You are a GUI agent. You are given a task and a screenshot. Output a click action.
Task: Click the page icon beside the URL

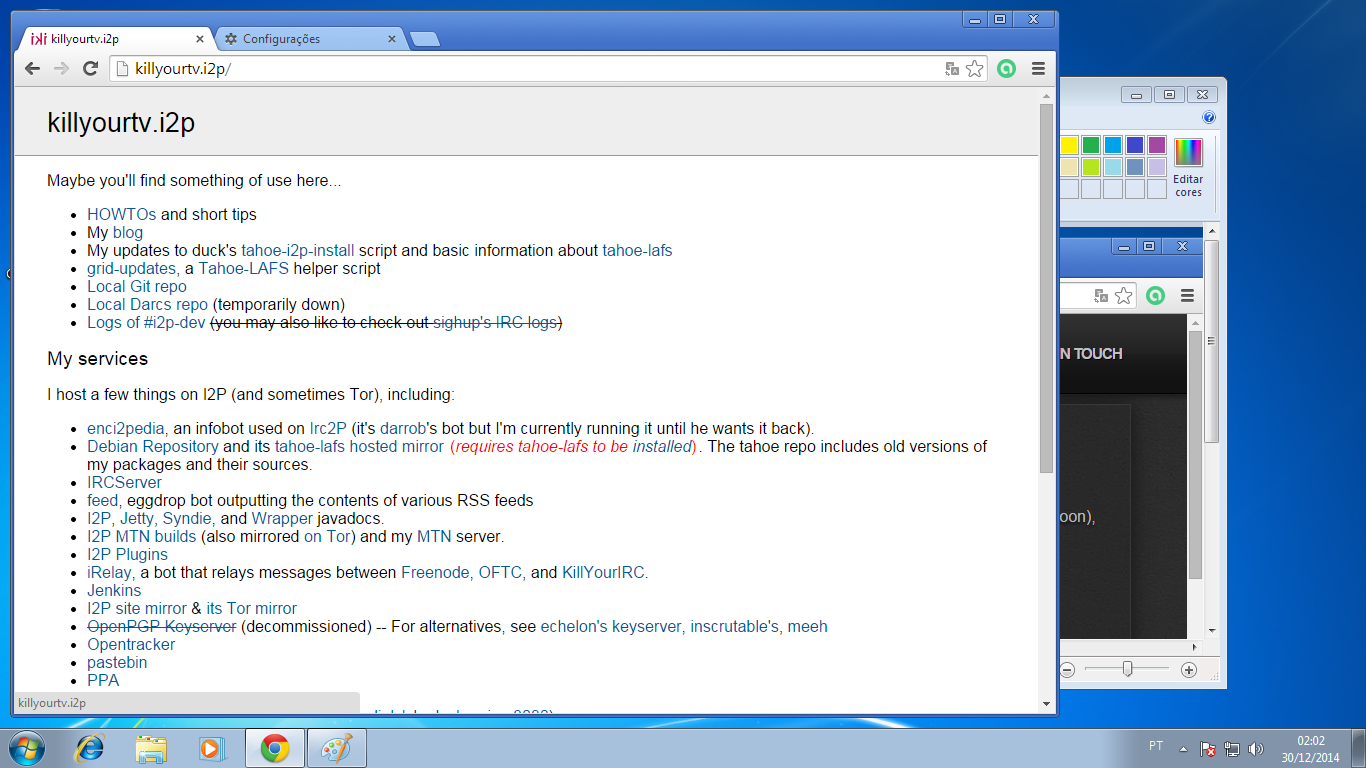(x=123, y=69)
